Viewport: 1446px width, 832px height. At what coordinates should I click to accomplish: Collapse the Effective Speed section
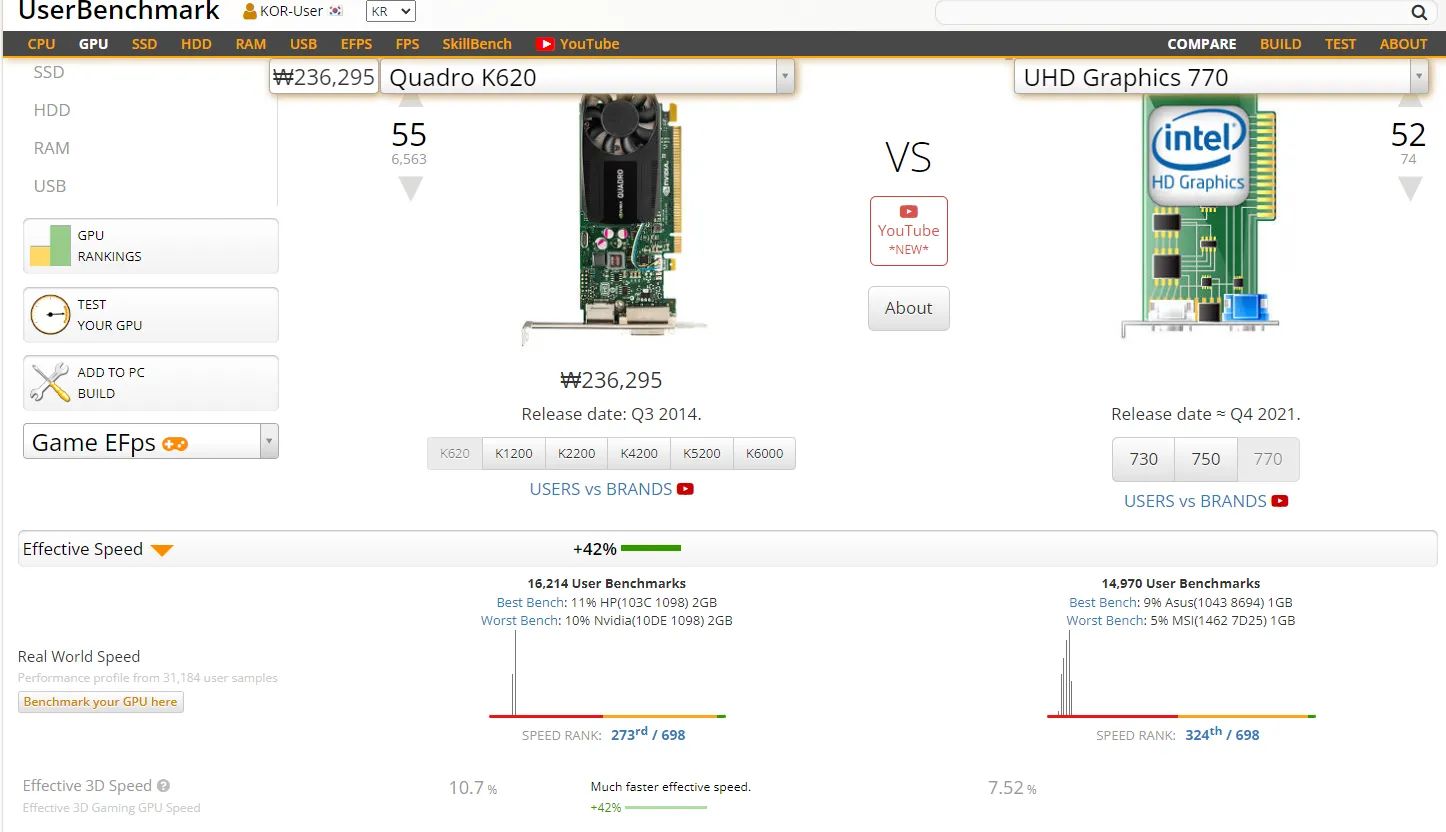click(x=162, y=550)
